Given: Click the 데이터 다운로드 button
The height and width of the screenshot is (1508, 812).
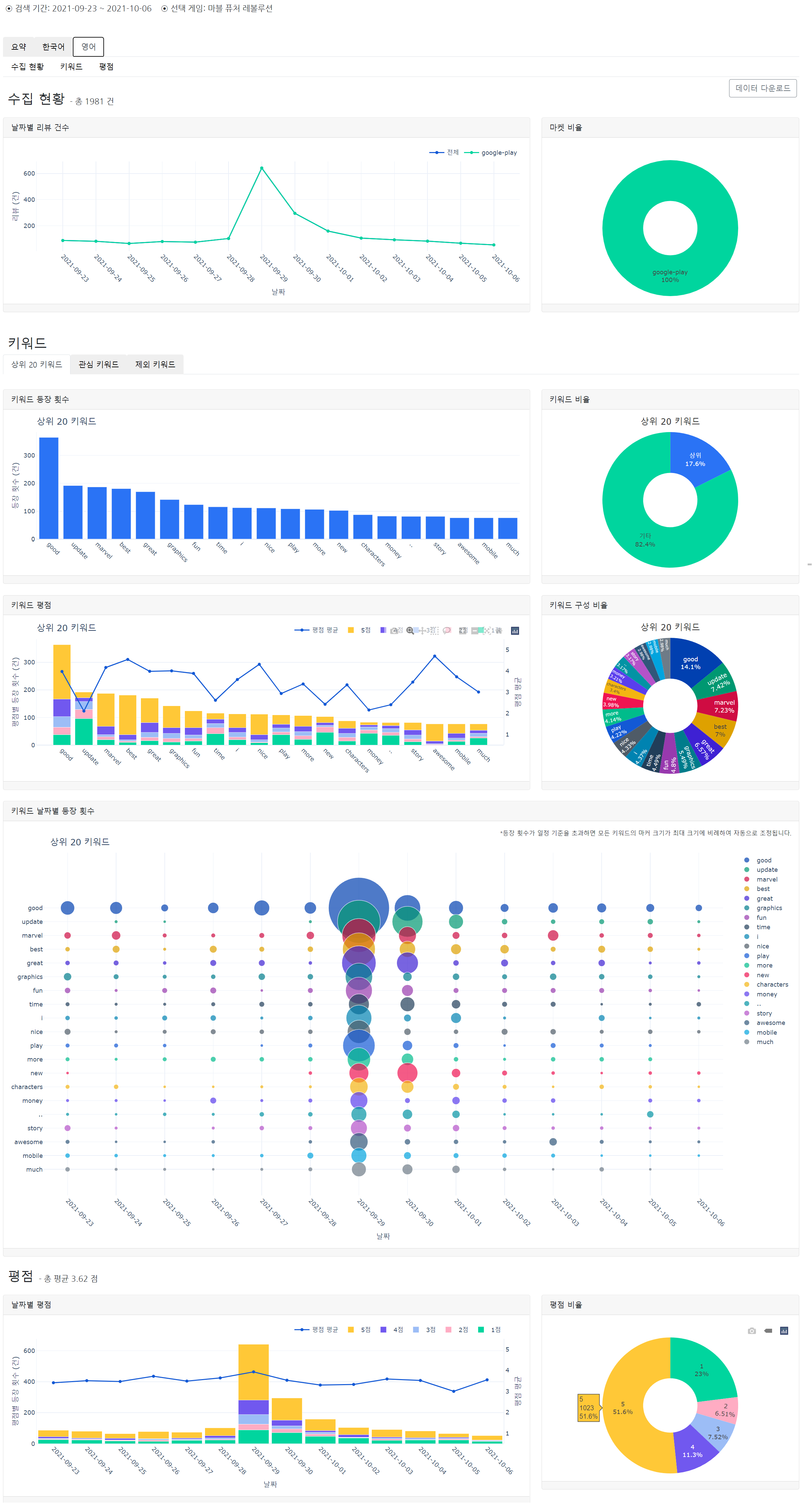Looking at the screenshot, I should (762, 88).
